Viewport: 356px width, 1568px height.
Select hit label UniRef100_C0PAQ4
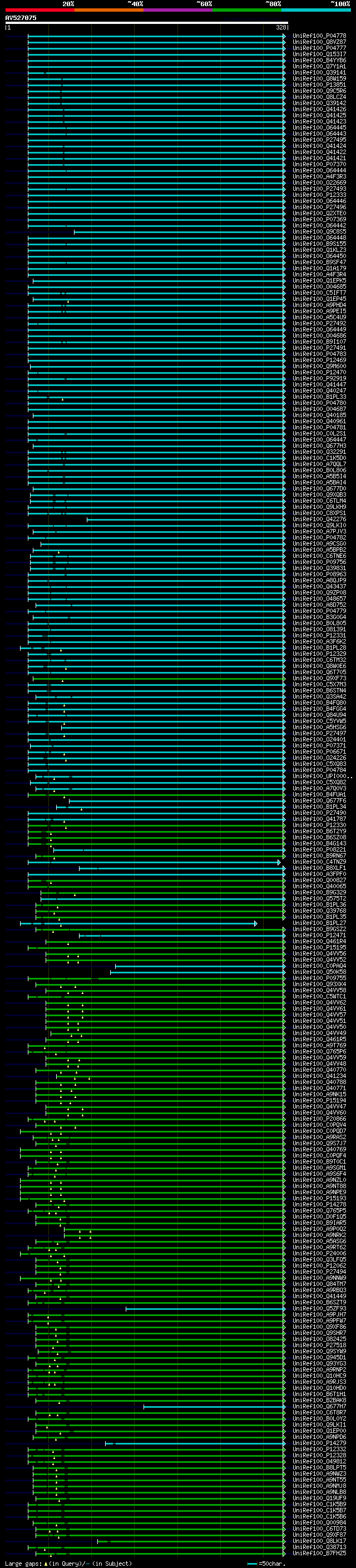pos(319,966)
